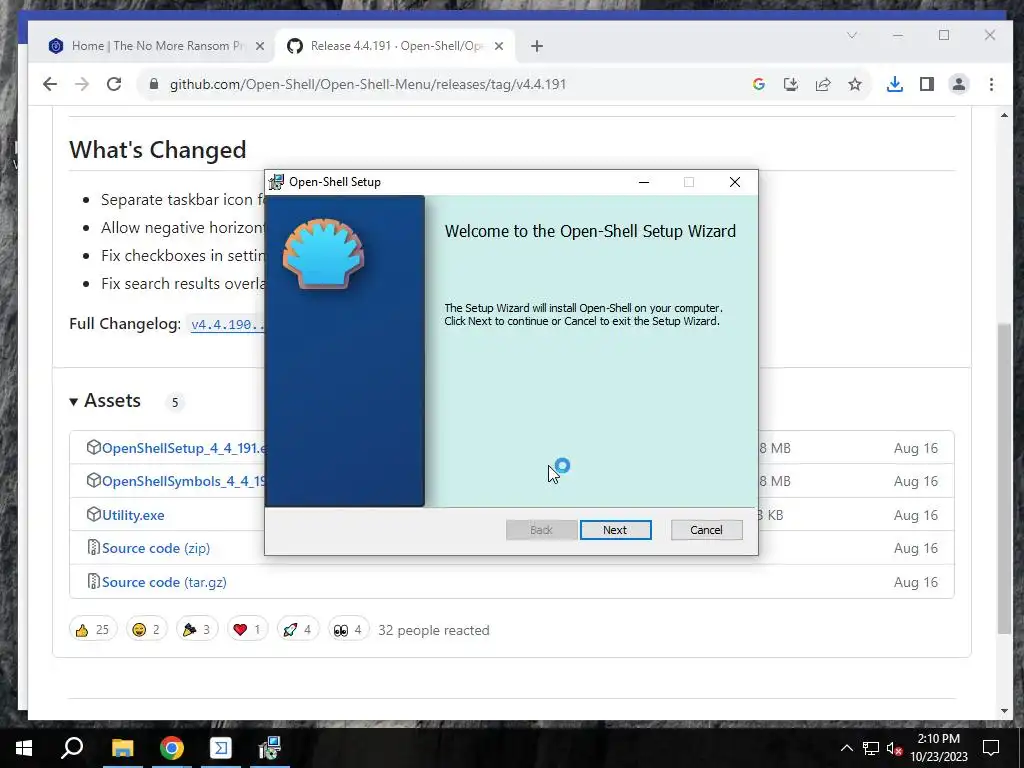Click the zip file icon beside Source code (zip)
The height and width of the screenshot is (768, 1024).
click(x=93, y=547)
